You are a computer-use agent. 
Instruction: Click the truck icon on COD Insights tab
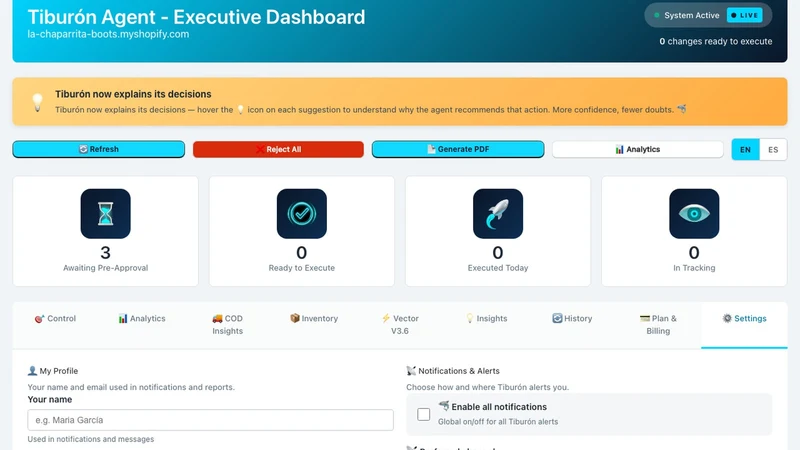(x=217, y=318)
